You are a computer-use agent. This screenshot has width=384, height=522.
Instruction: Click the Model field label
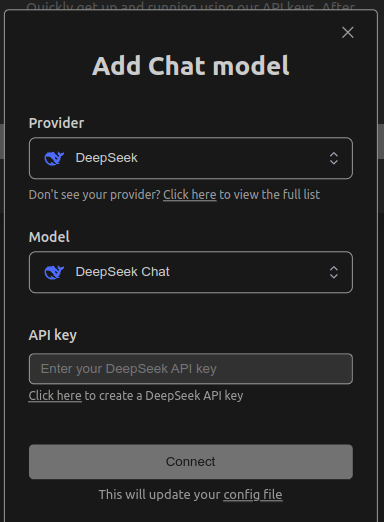[49, 237]
